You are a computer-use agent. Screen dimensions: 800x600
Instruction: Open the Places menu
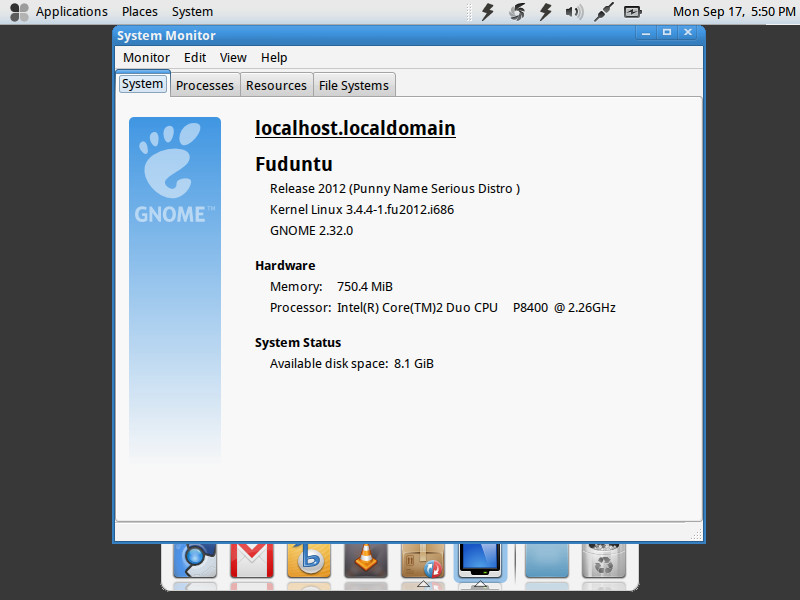pos(140,12)
